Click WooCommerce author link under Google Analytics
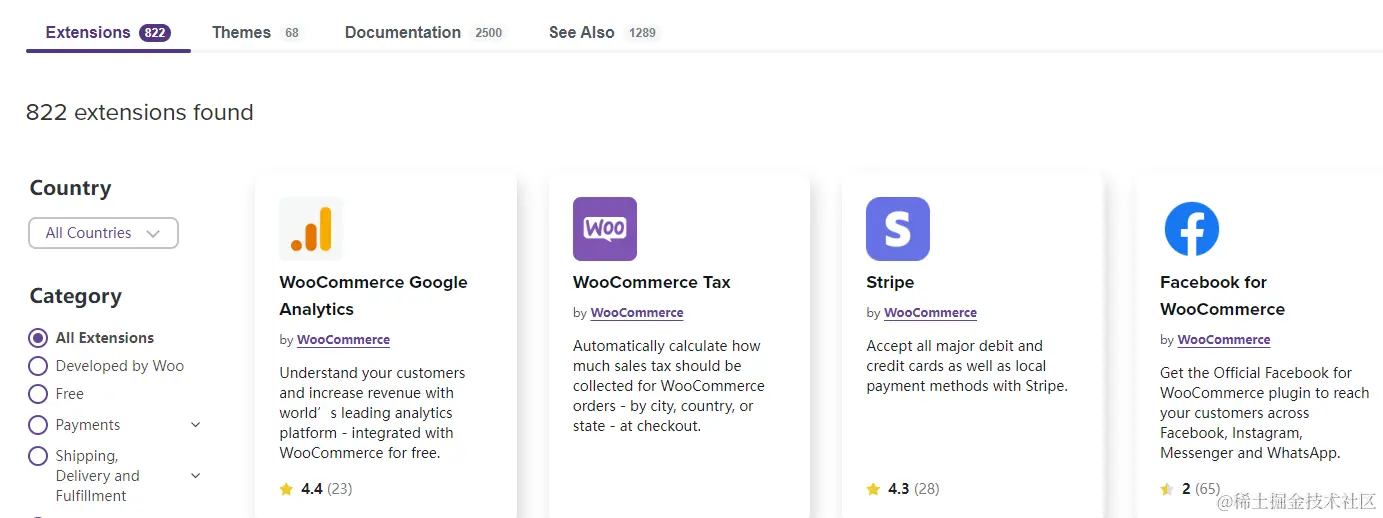This screenshot has height=518, width=1383. 343,340
